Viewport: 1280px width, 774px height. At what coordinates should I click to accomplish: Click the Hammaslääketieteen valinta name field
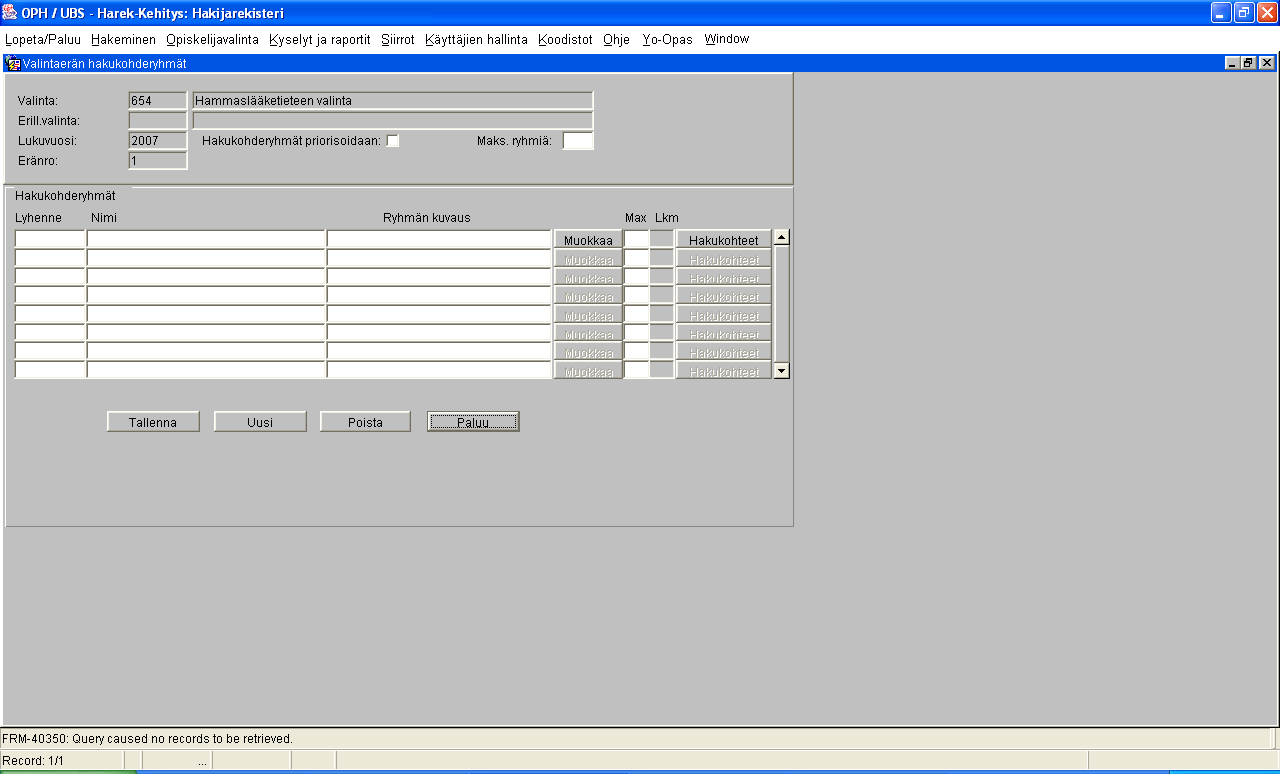393,101
